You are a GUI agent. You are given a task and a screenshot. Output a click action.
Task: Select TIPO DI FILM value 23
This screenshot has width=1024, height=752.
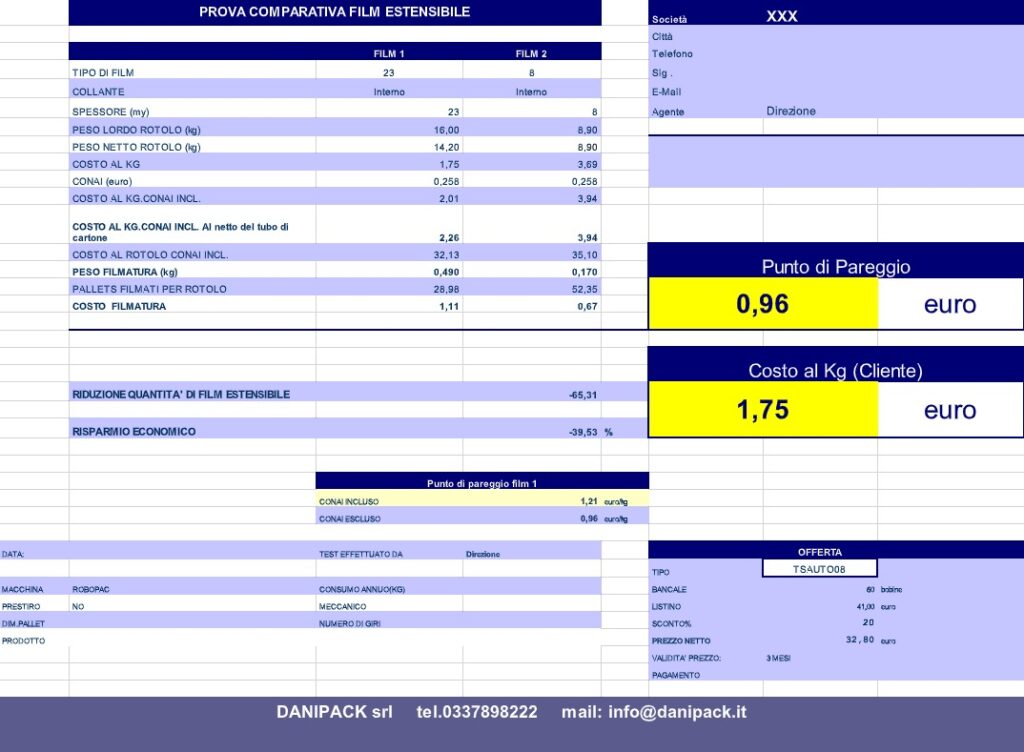(388, 73)
